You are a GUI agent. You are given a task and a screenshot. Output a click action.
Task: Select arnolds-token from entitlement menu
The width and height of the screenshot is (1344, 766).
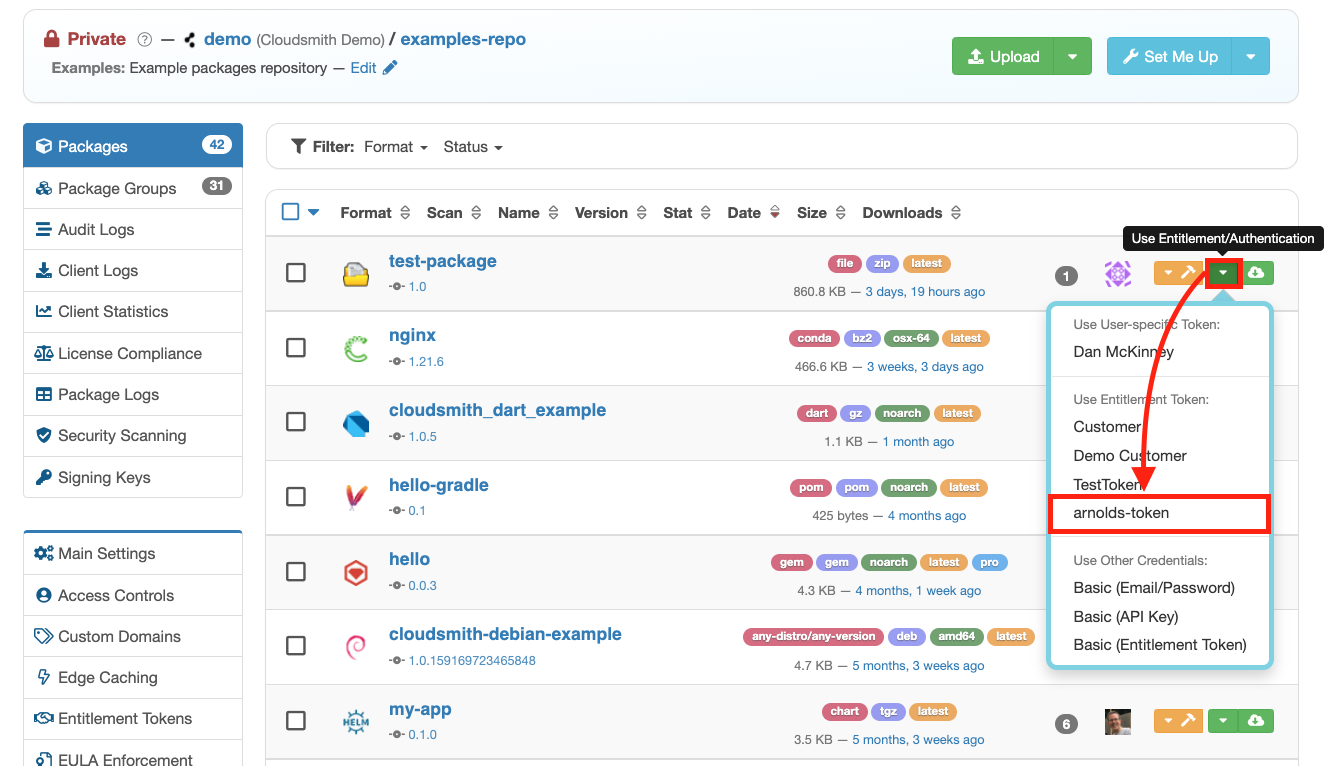point(1158,513)
